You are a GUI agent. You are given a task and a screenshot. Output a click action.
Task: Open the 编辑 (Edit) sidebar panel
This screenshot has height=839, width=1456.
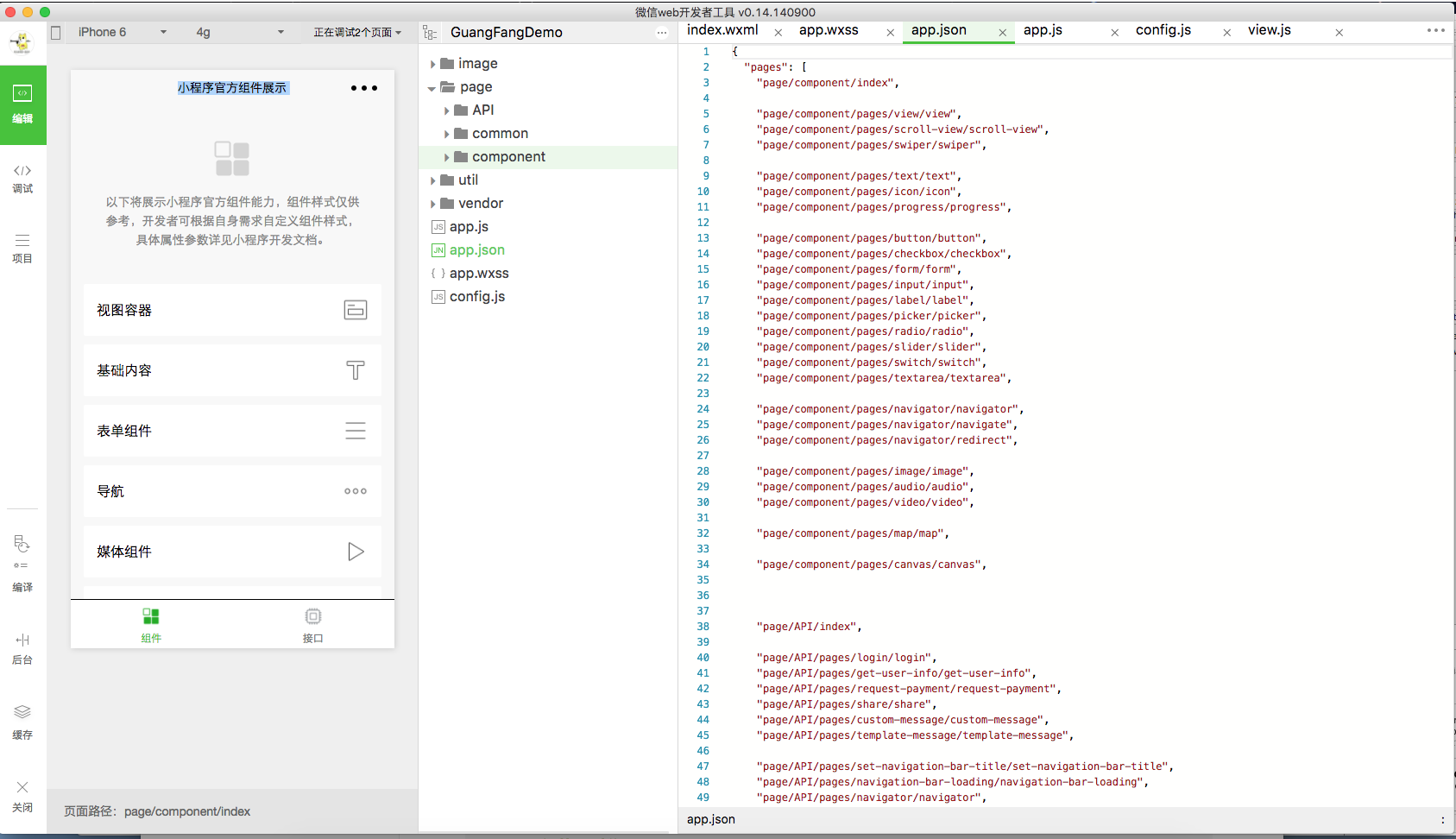pyautogui.click(x=22, y=104)
